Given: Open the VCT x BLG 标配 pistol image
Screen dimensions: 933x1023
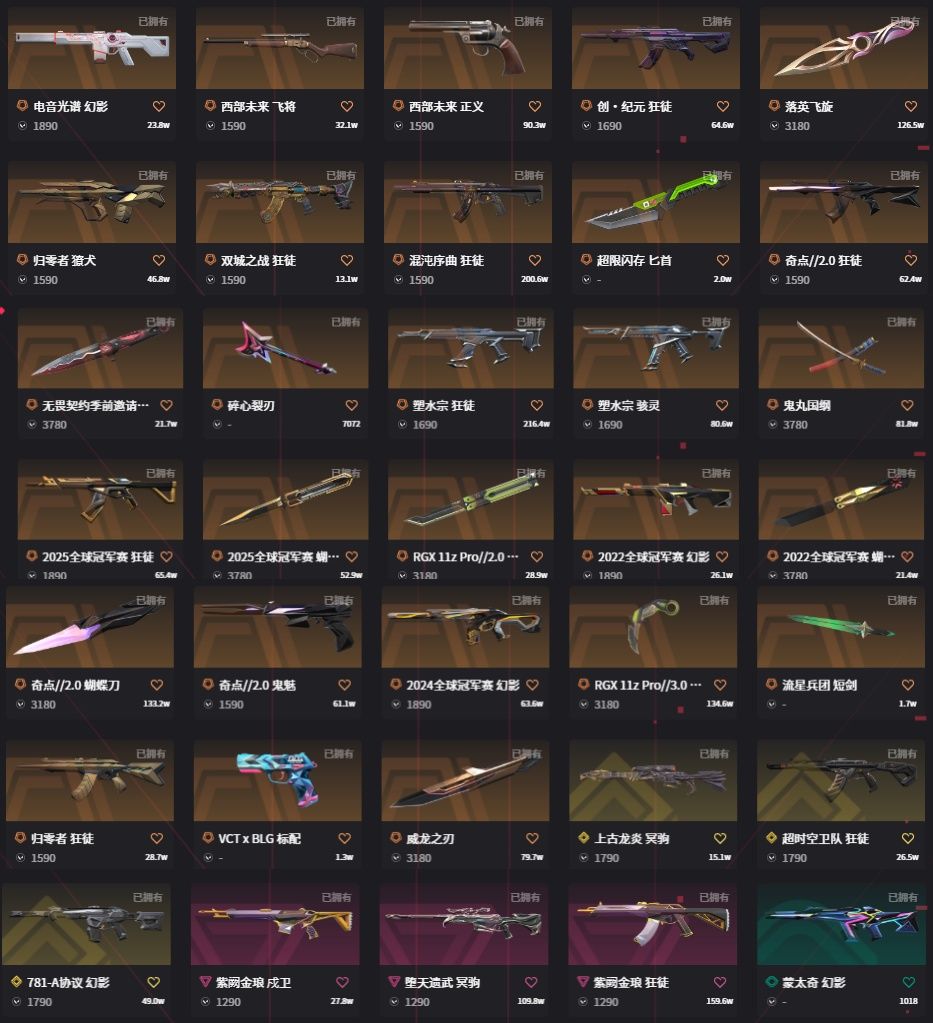Looking at the screenshot, I should (x=277, y=780).
